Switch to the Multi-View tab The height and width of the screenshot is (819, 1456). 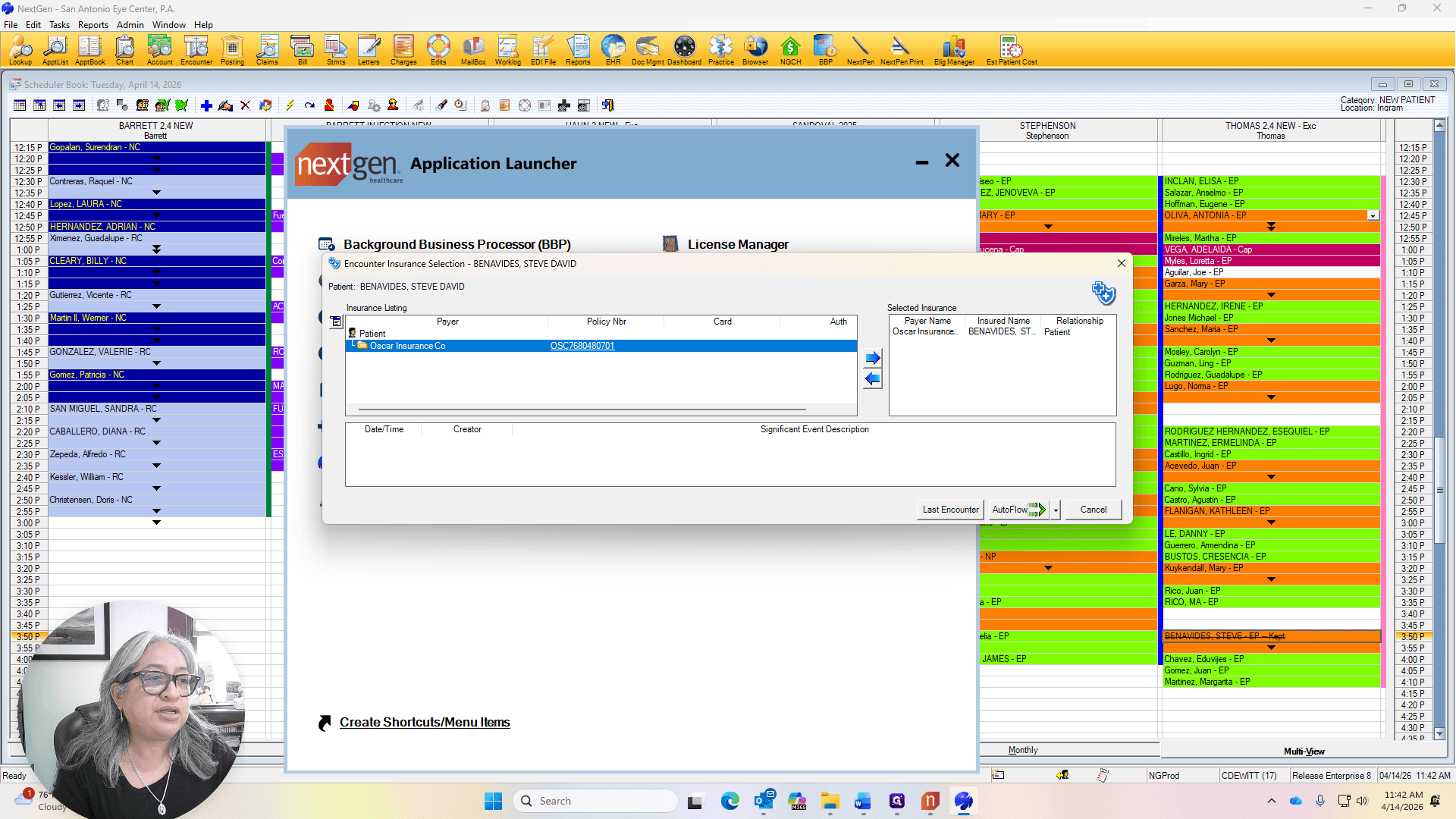click(x=1304, y=752)
